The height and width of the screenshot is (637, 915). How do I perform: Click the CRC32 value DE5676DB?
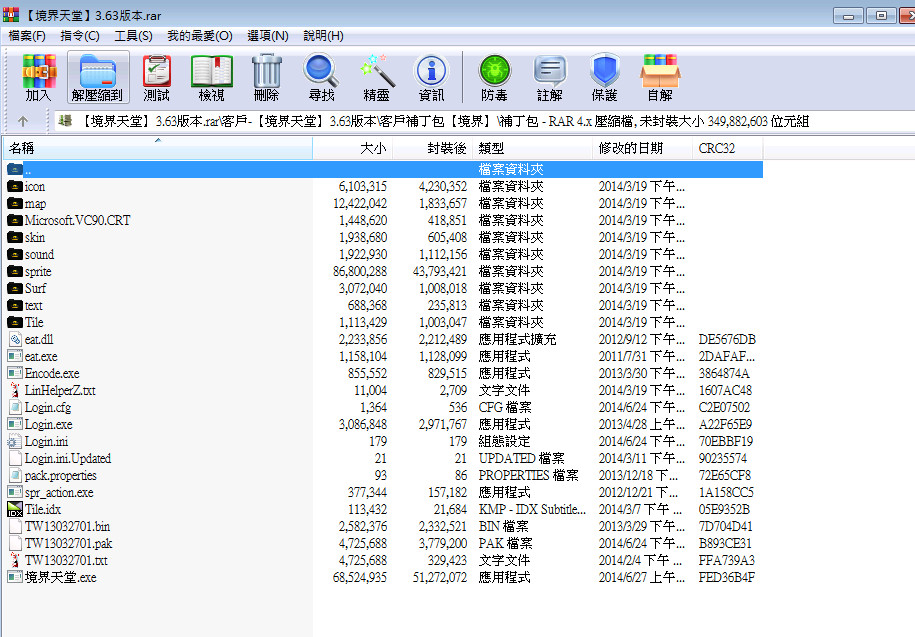click(727, 340)
